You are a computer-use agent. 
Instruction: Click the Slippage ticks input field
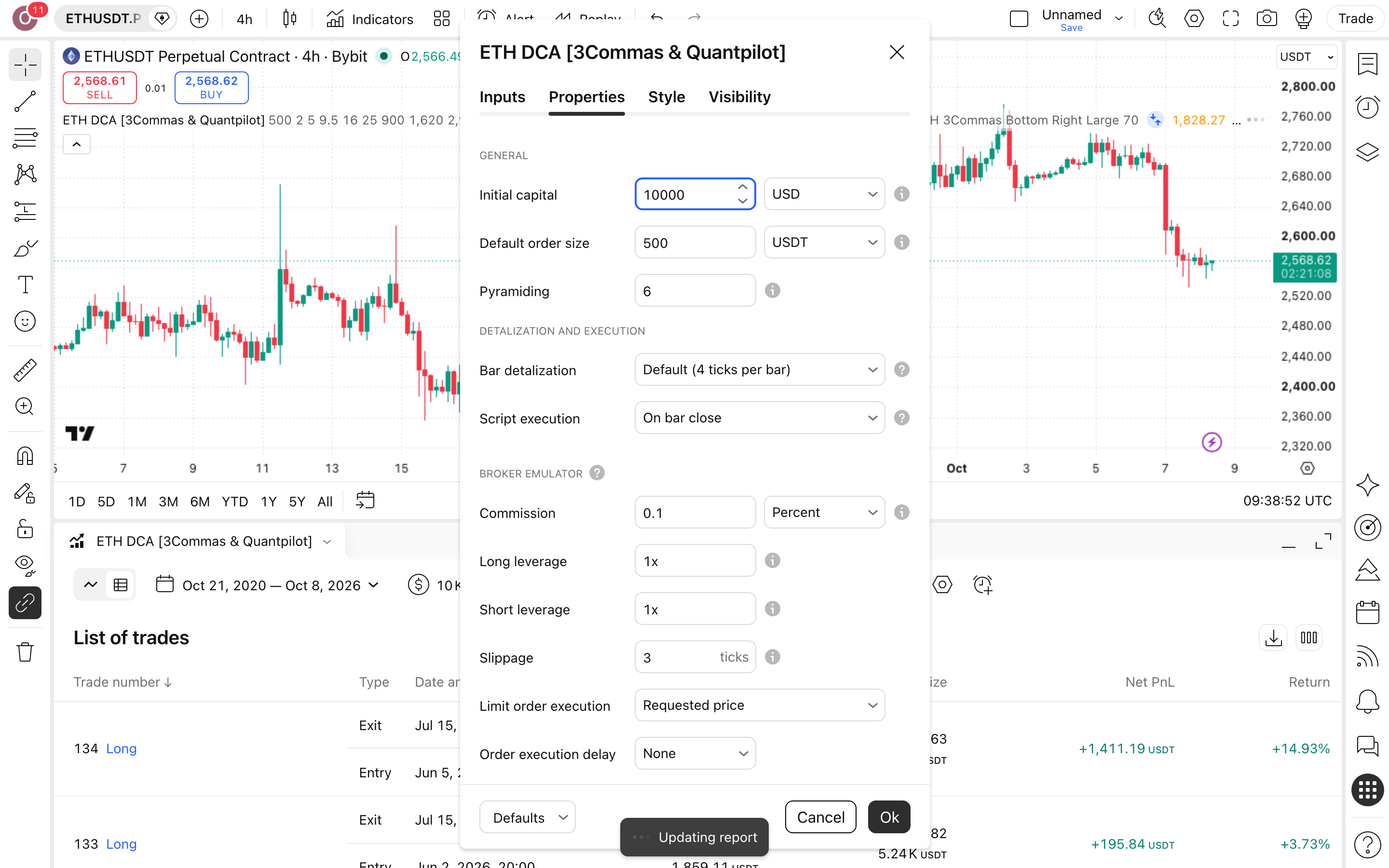(x=695, y=657)
